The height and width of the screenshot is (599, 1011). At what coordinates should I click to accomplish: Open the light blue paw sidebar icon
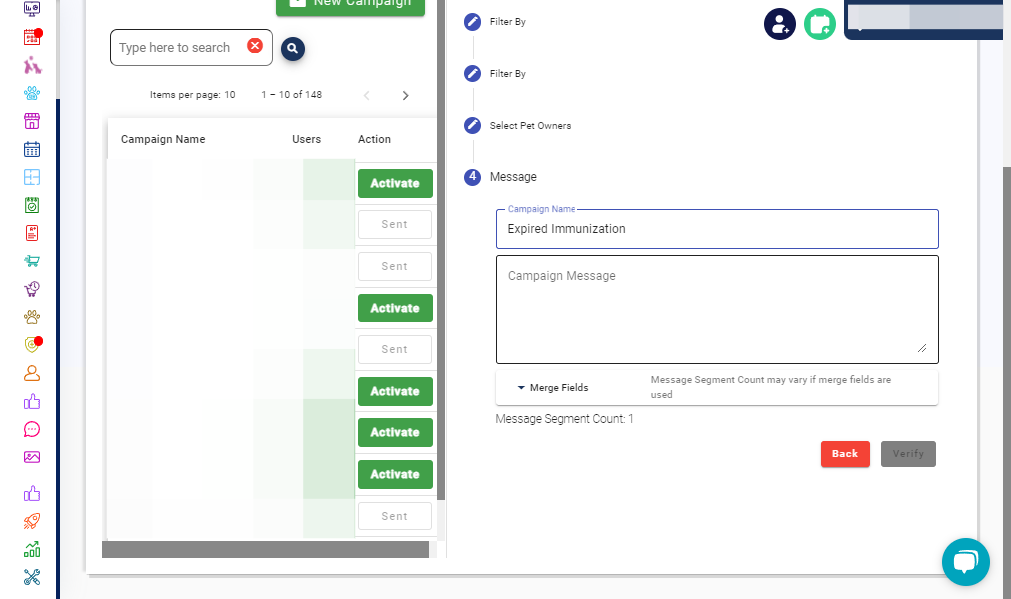pos(32,93)
